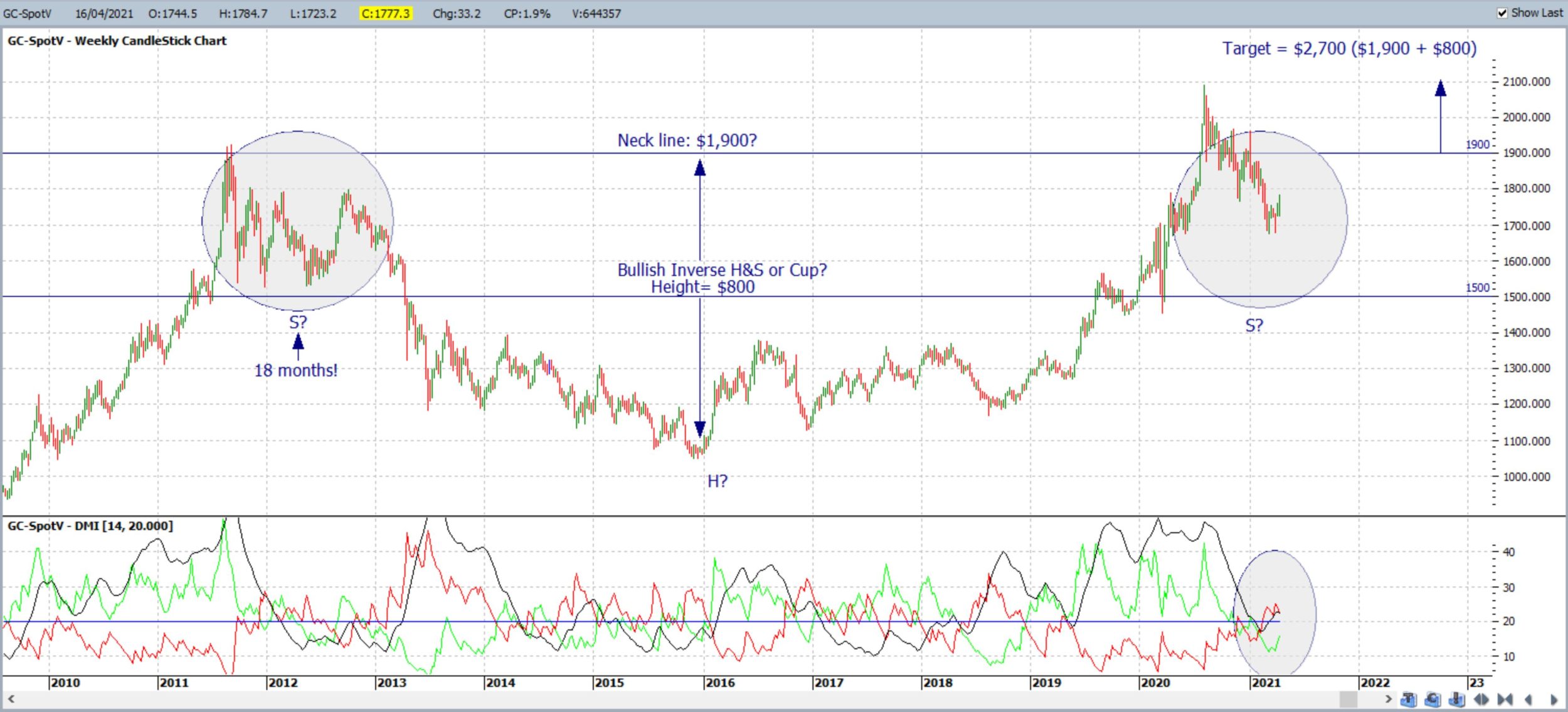
Task: Toggle the Show Last checkbox
Action: 1503,13
